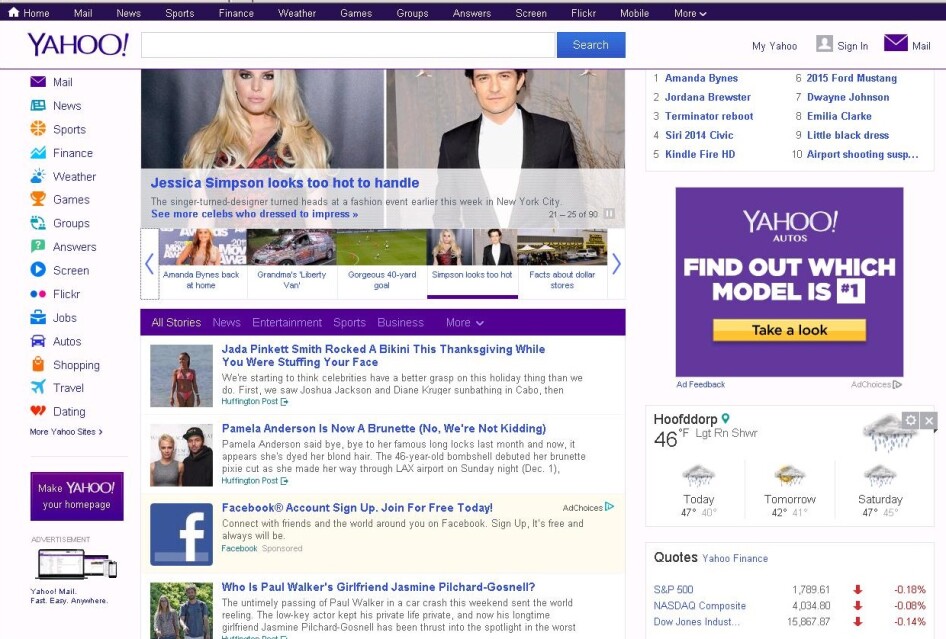Open Flickr in top navigation bar

point(583,13)
